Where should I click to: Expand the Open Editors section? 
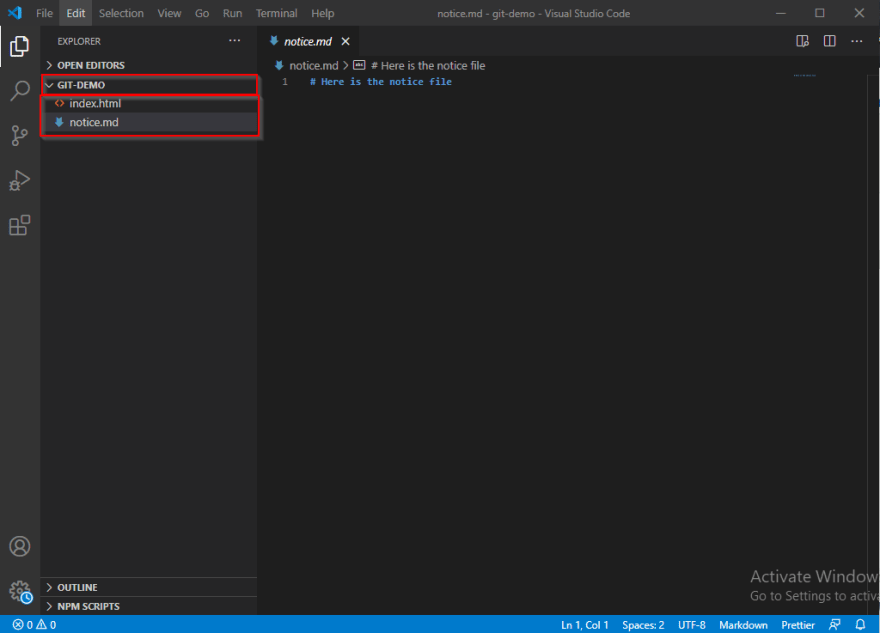pyautogui.click(x=149, y=65)
